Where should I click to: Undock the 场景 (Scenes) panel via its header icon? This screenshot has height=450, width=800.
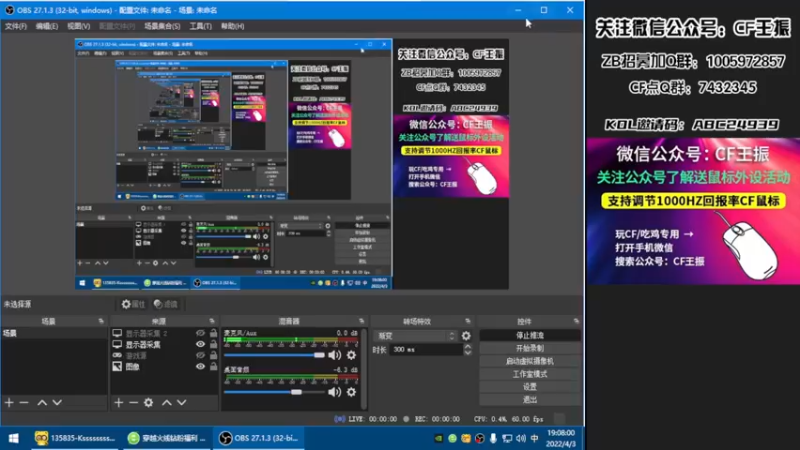point(101,321)
